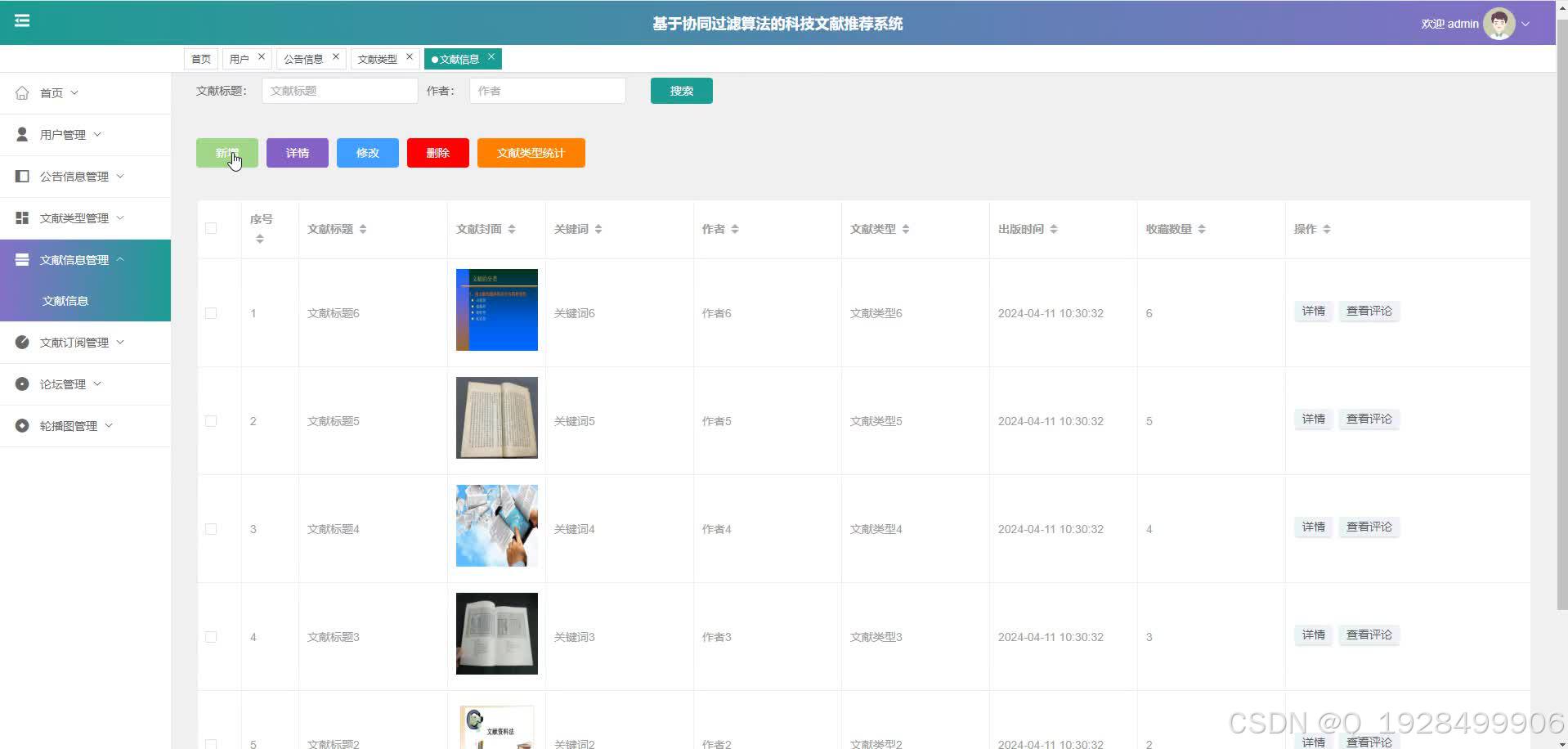Click the 文献订阅管理 round icon
The image size is (1568, 749).
point(22,342)
